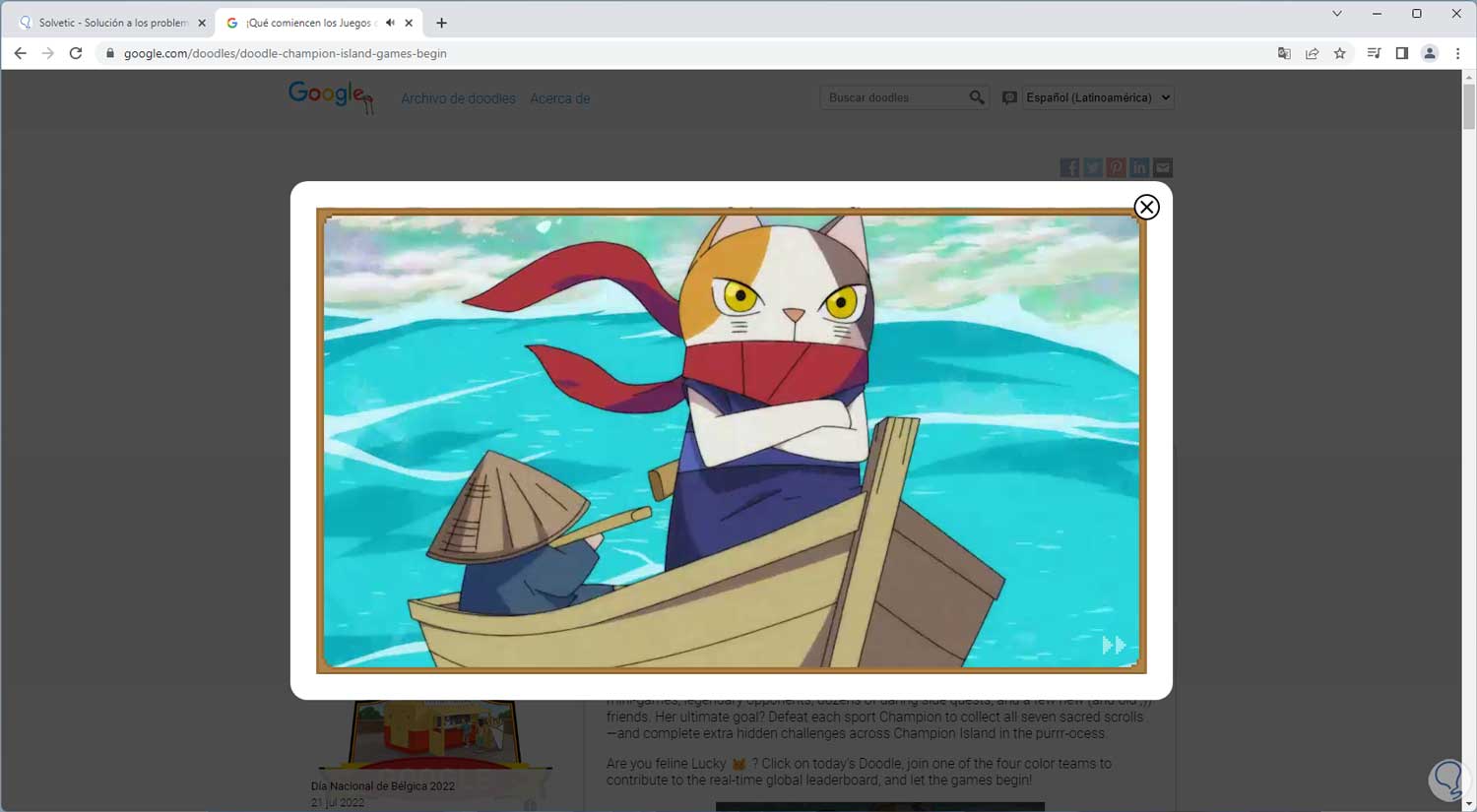Share doodle by email
The width and height of the screenshot is (1477, 812).
(x=1163, y=167)
